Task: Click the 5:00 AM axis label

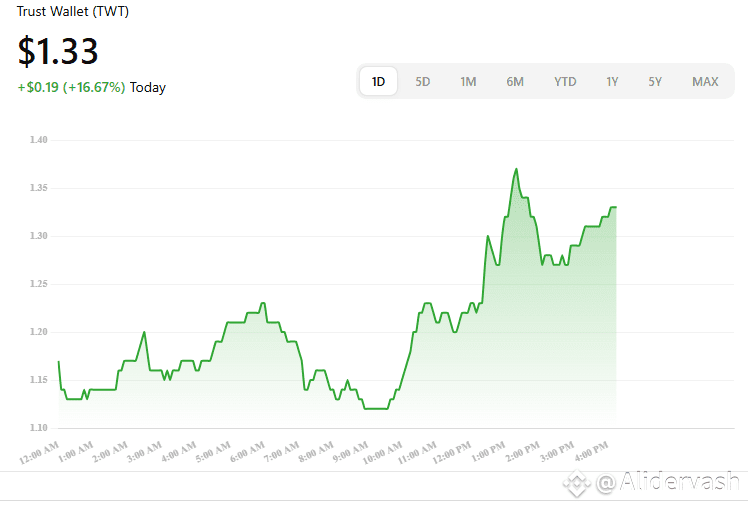Action: (213, 452)
